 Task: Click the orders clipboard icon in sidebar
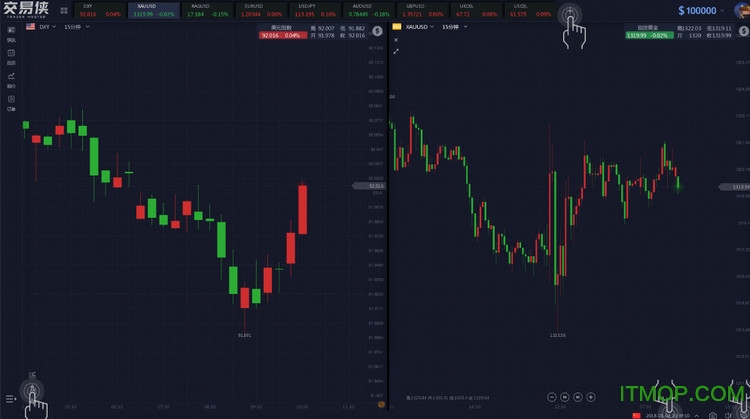[x=11, y=99]
